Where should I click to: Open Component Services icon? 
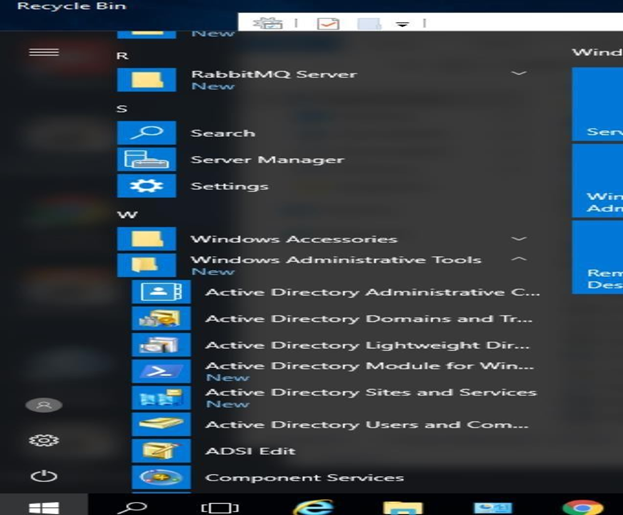click(x=160, y=477)
